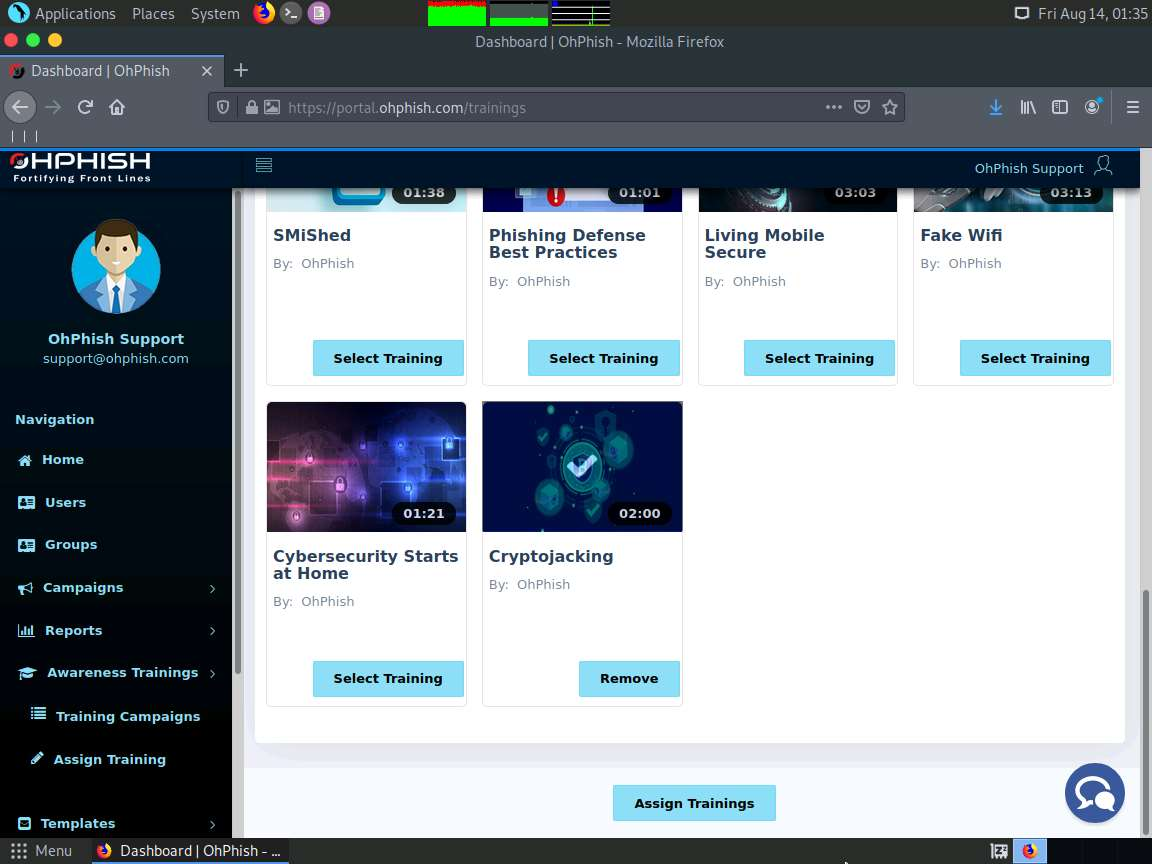Click the tracking protection shield icon

(x=223, y=107)
